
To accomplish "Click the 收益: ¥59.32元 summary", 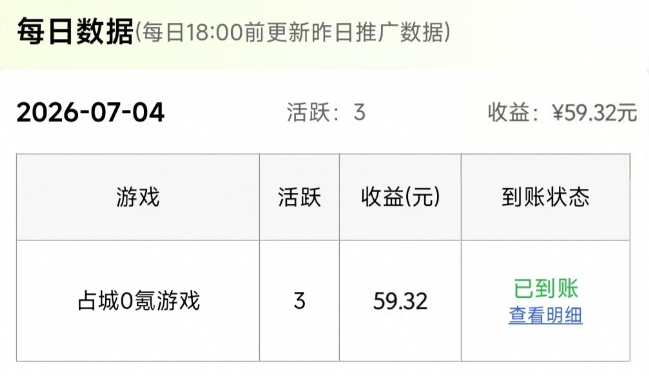I will click(x=562, y=113).
